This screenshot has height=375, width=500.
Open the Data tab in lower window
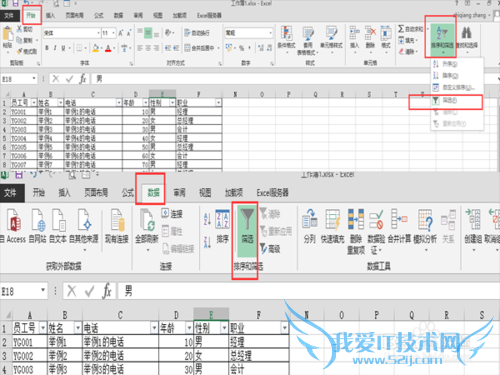pyautogui.click(x=153, y=192)
